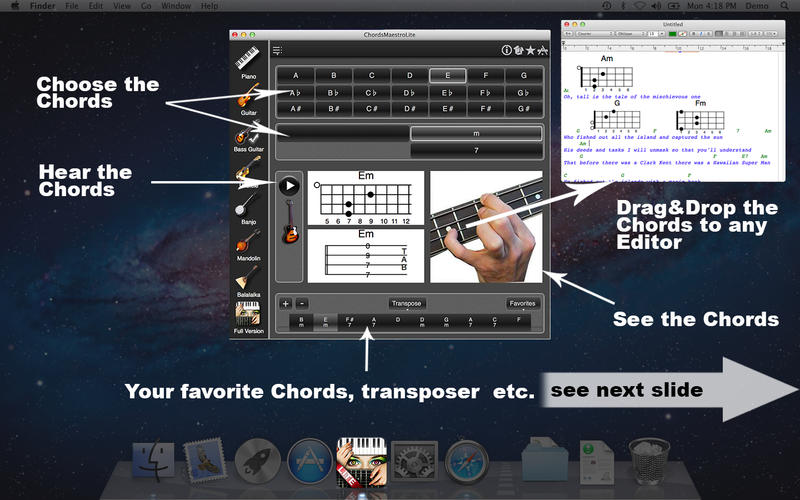
Task: Select root note F sharp
Action: pos(485,109)
